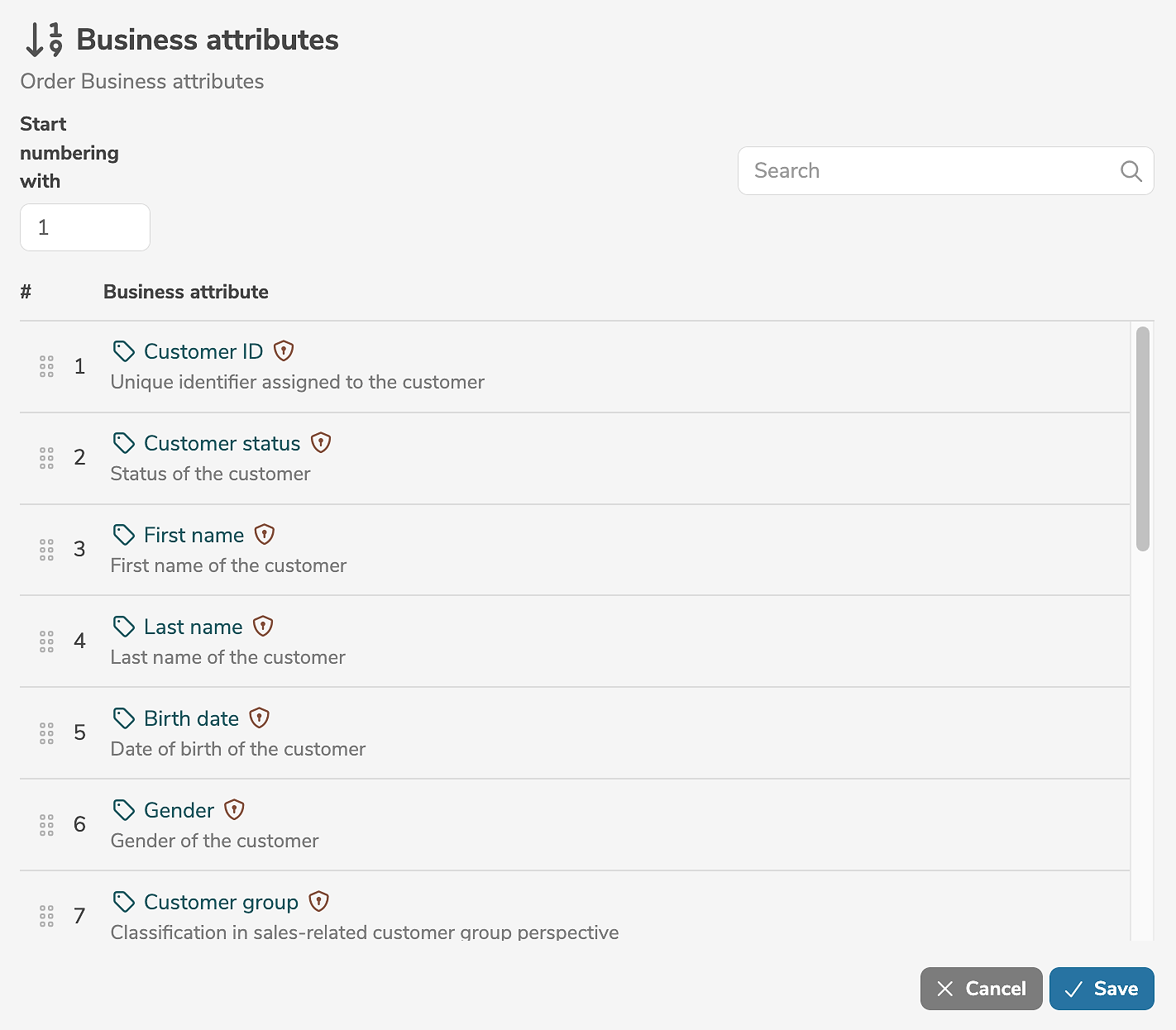Click the sort order icon beside title

(44, 40)
